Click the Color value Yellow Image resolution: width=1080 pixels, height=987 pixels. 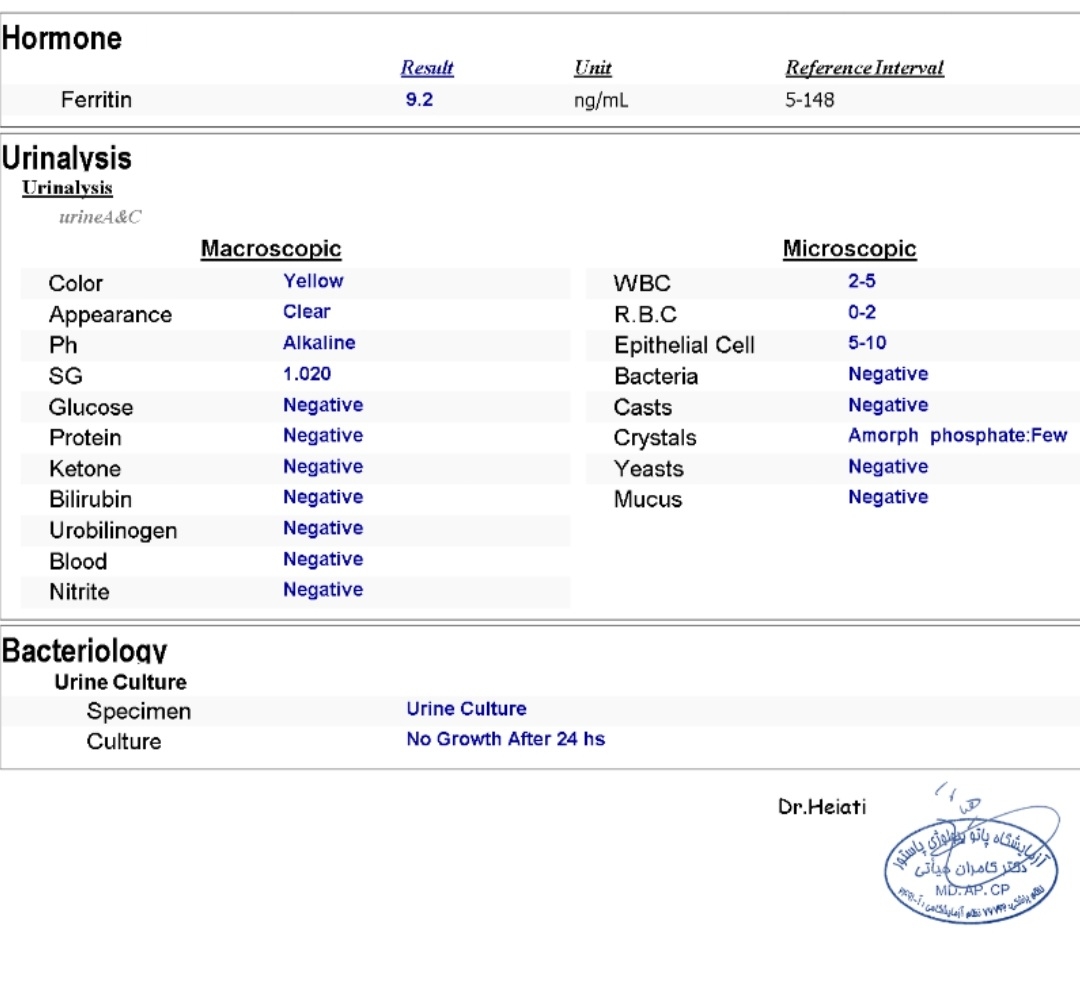click(313, 281)
